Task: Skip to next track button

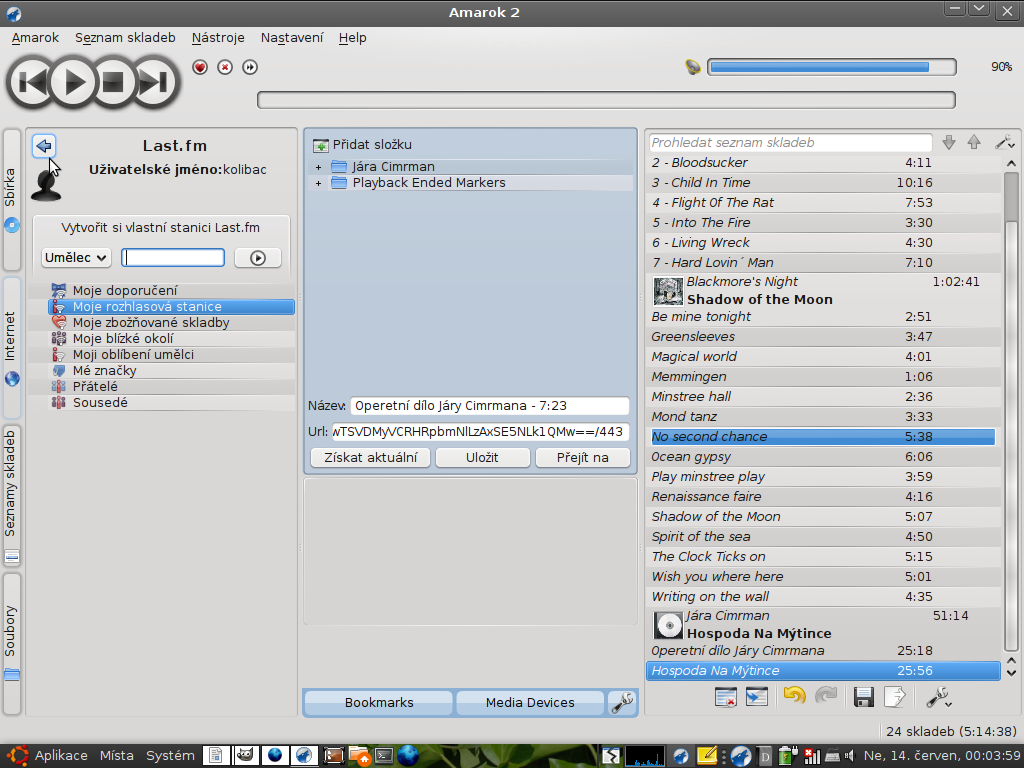Action: click(155, 82)
